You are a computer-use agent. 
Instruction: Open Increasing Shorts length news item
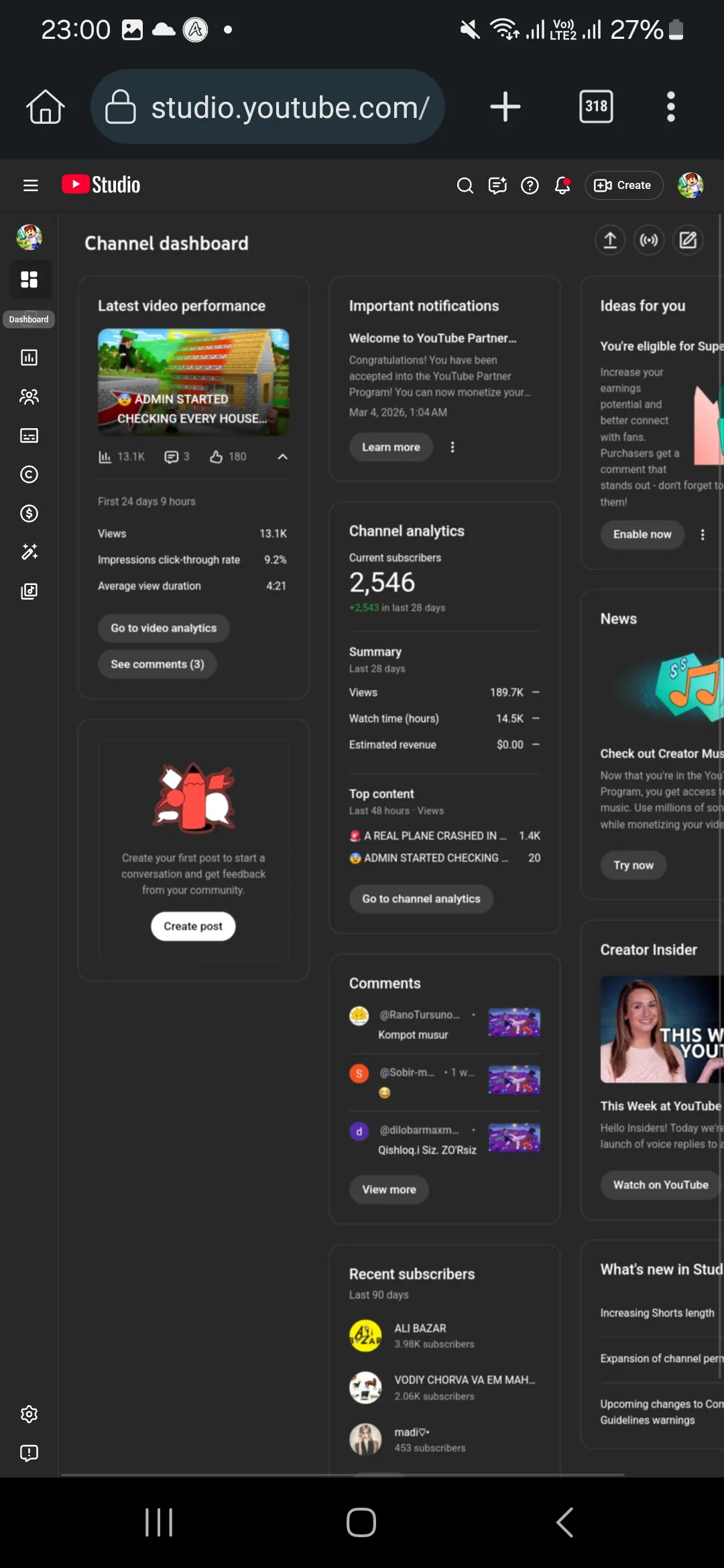click(657, 1313)
